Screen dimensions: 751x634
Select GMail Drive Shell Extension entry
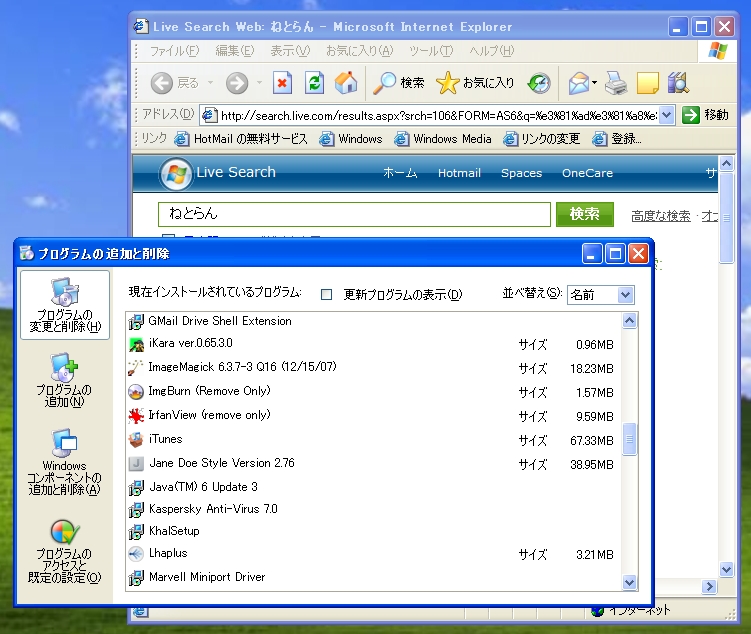click(x=375, y=321)
